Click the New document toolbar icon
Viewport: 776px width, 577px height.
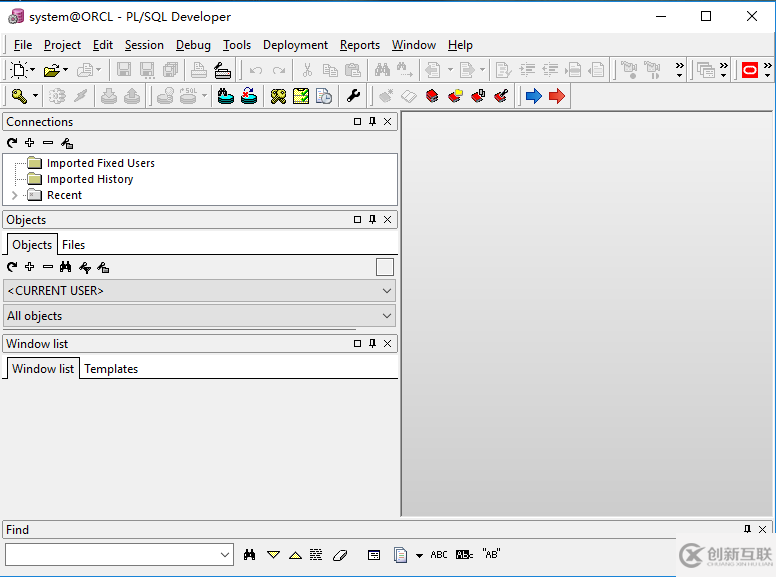pos(19,70)
